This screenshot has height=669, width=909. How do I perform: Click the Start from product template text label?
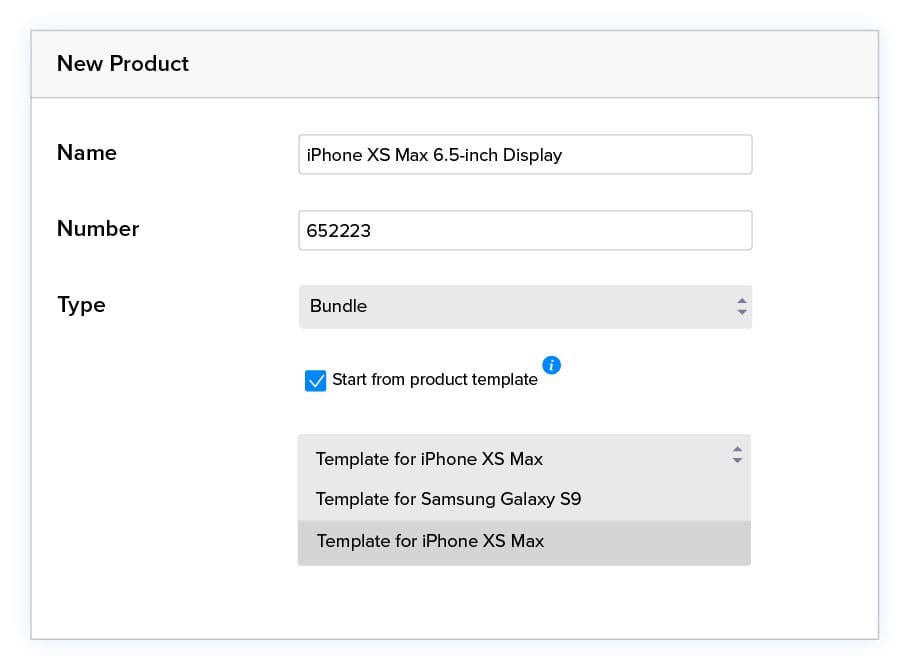434,380
